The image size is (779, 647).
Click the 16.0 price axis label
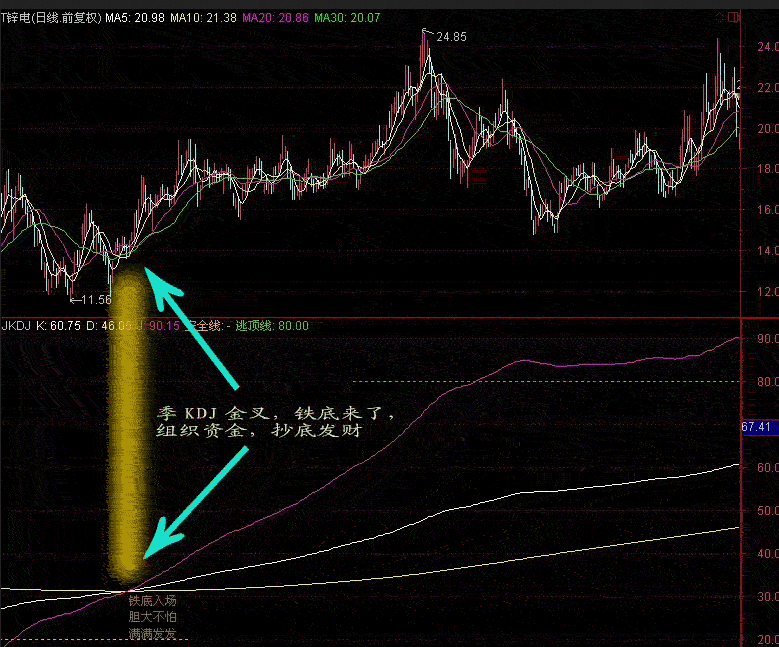point(768,210)
